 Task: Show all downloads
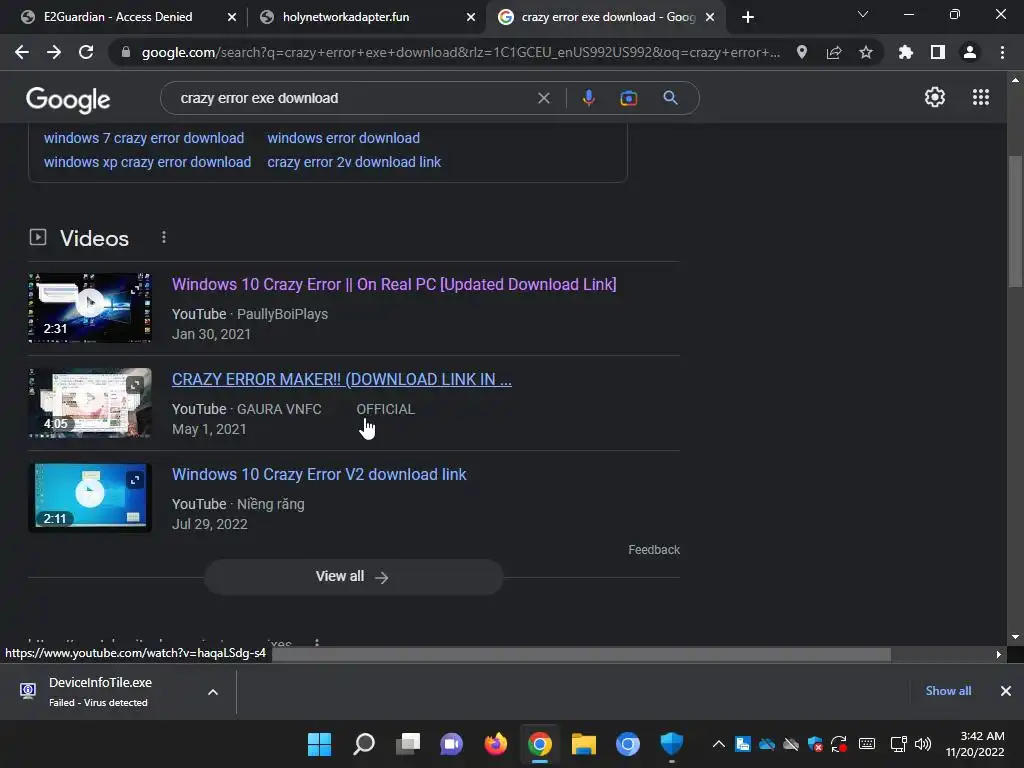948,691
